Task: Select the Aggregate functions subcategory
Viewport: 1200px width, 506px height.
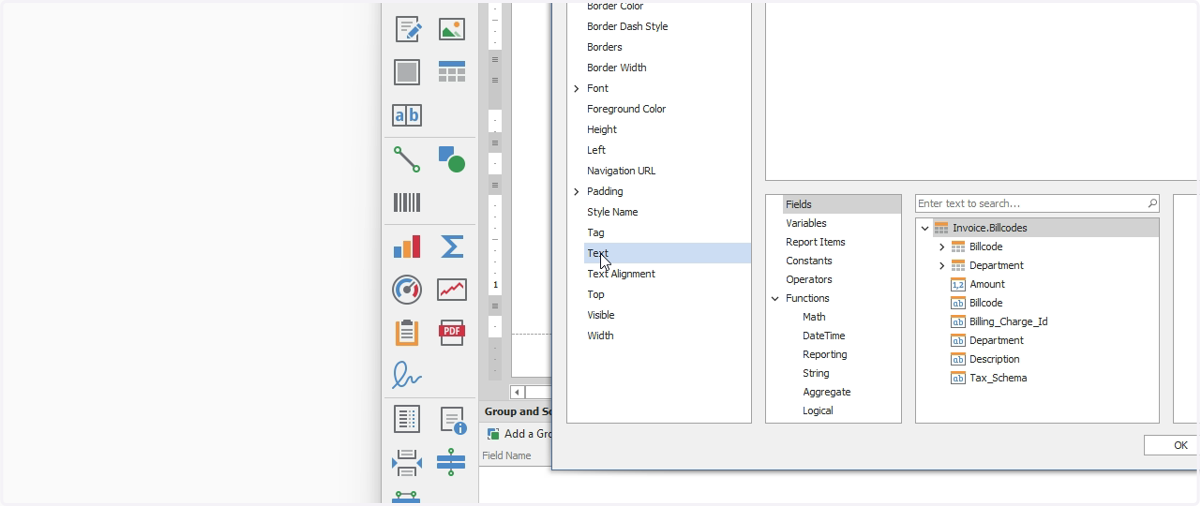Action: pyautogui.click(x=827, y=392)
